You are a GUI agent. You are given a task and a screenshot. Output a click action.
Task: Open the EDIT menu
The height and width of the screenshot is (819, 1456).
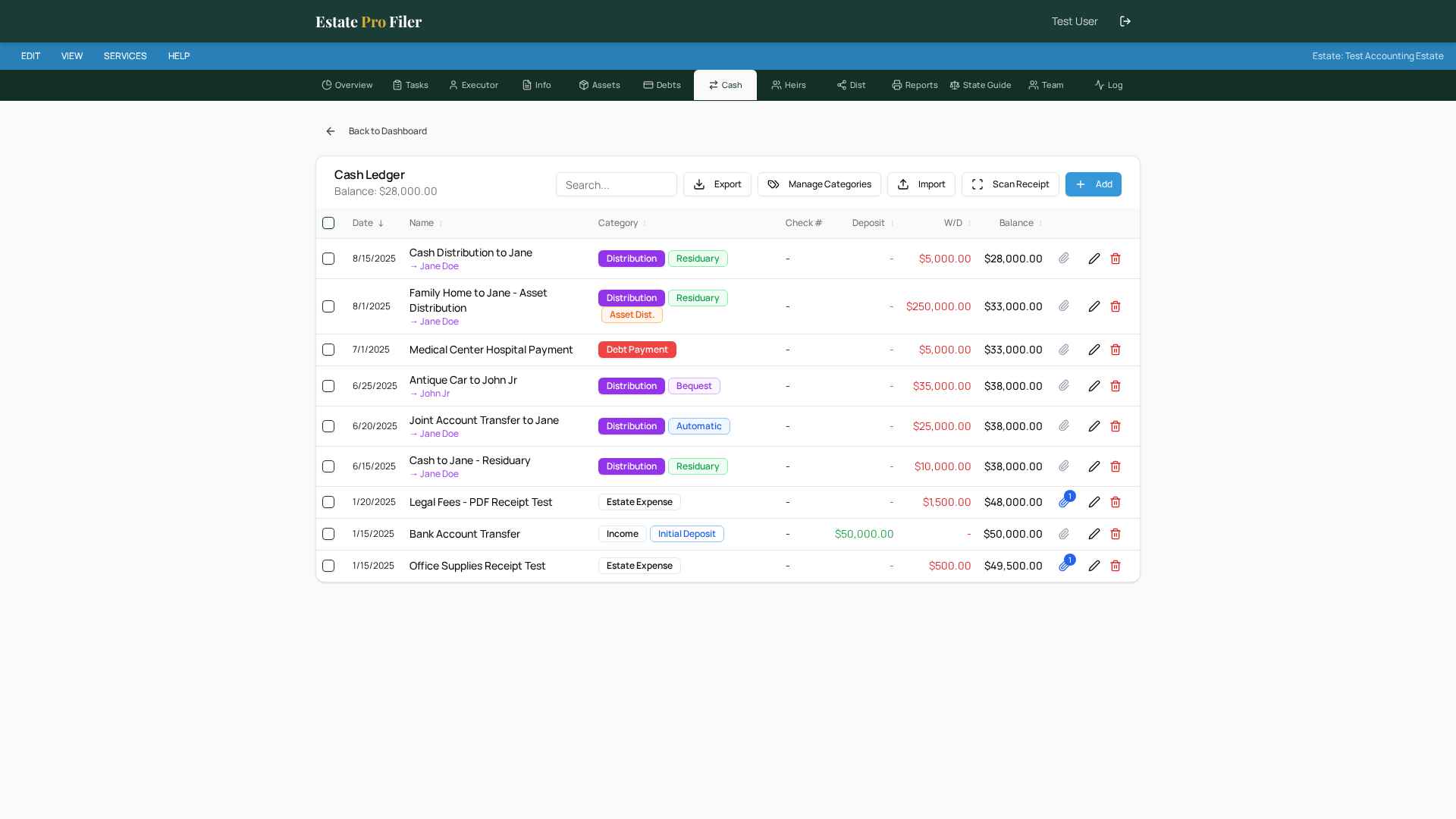point(31,56)
